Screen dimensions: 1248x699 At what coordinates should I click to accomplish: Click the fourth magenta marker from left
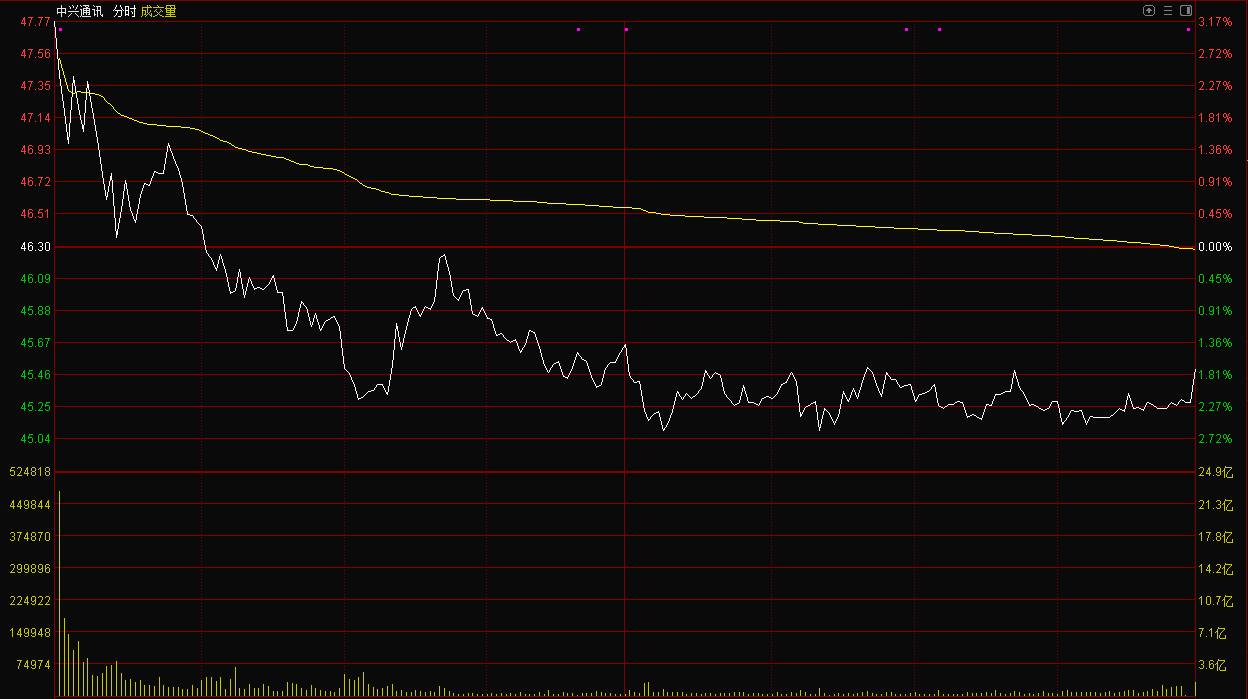(906, 30)
